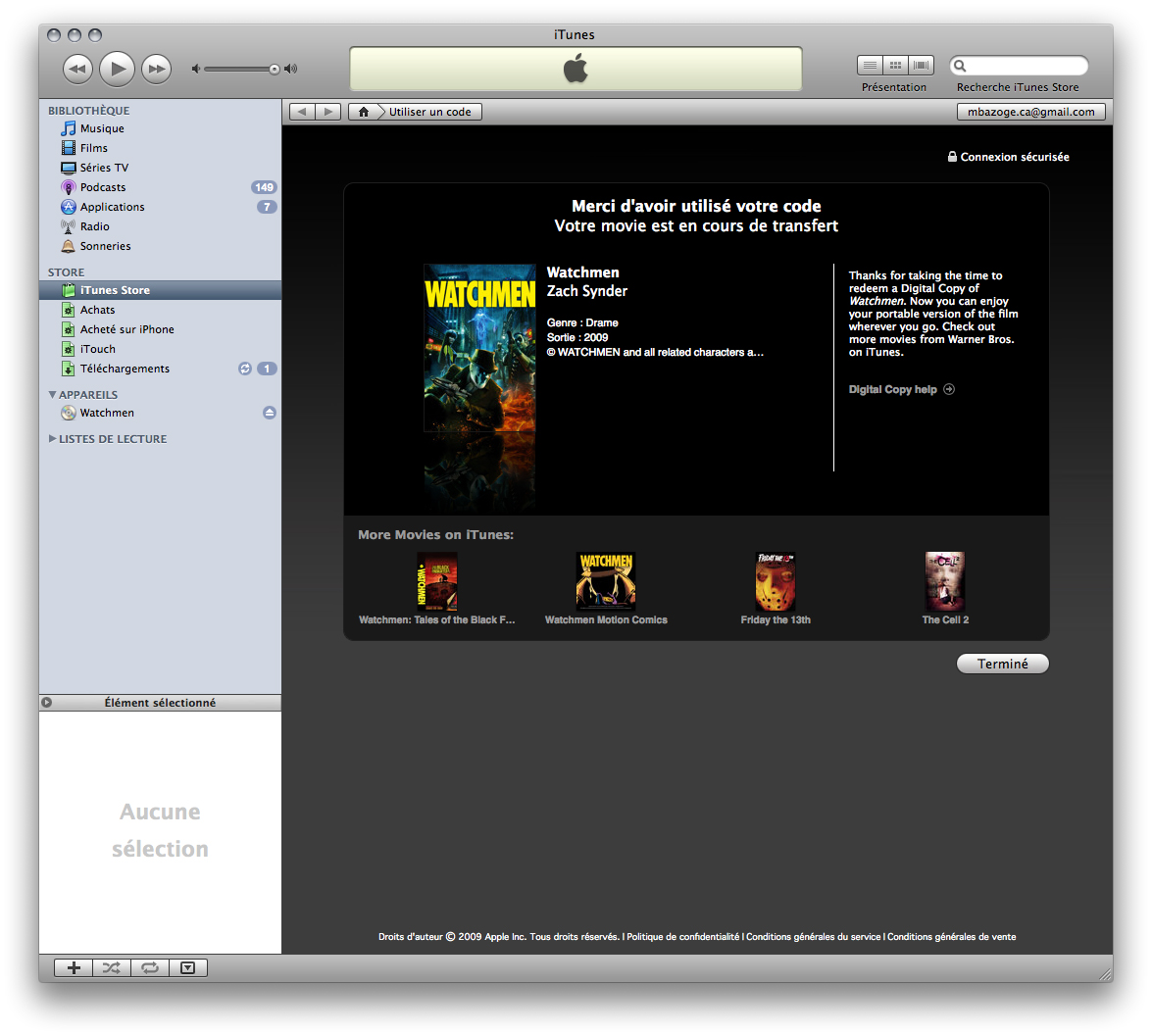Click the Watchmen: Tales of the Black F... title link
The width and height of the screenshot is (1152, 1036).
click(437, 619)
